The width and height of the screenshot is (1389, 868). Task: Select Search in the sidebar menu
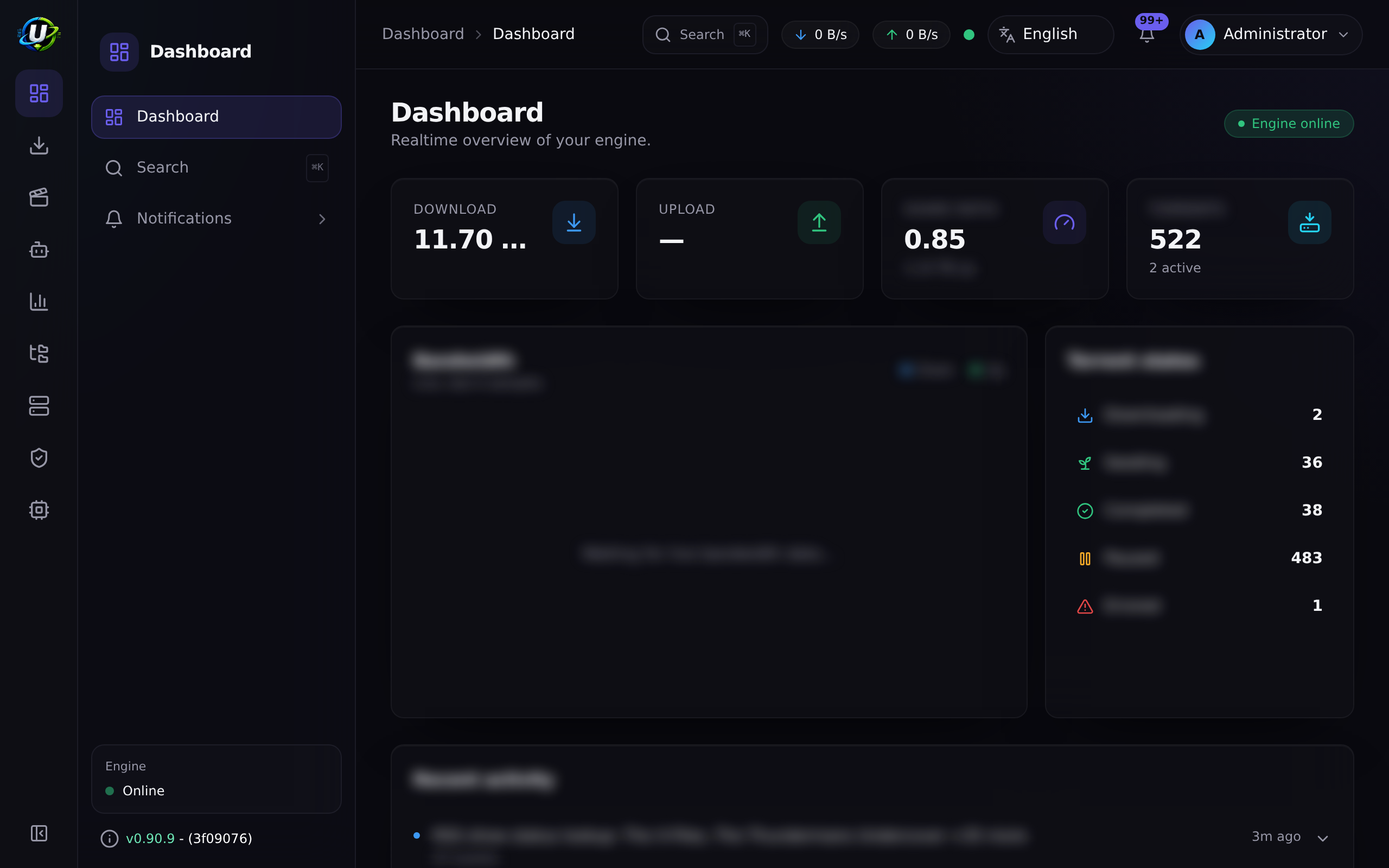pos(216,168)
